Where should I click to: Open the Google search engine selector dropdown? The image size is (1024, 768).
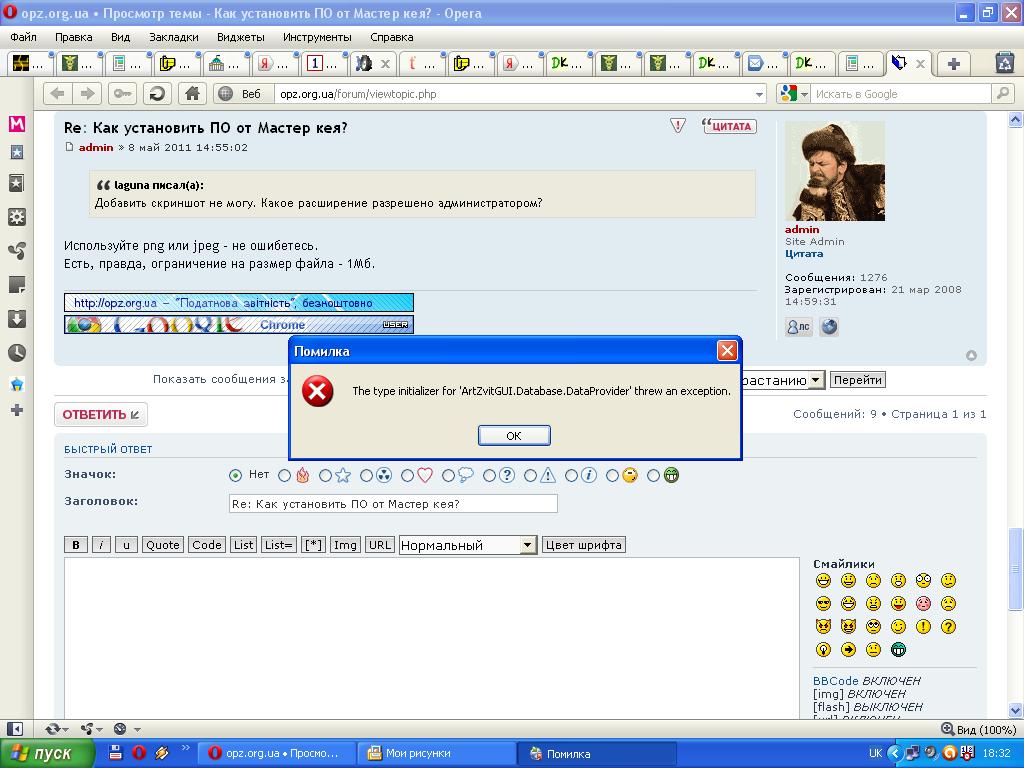pyautogui.click(x=795, y=94)
